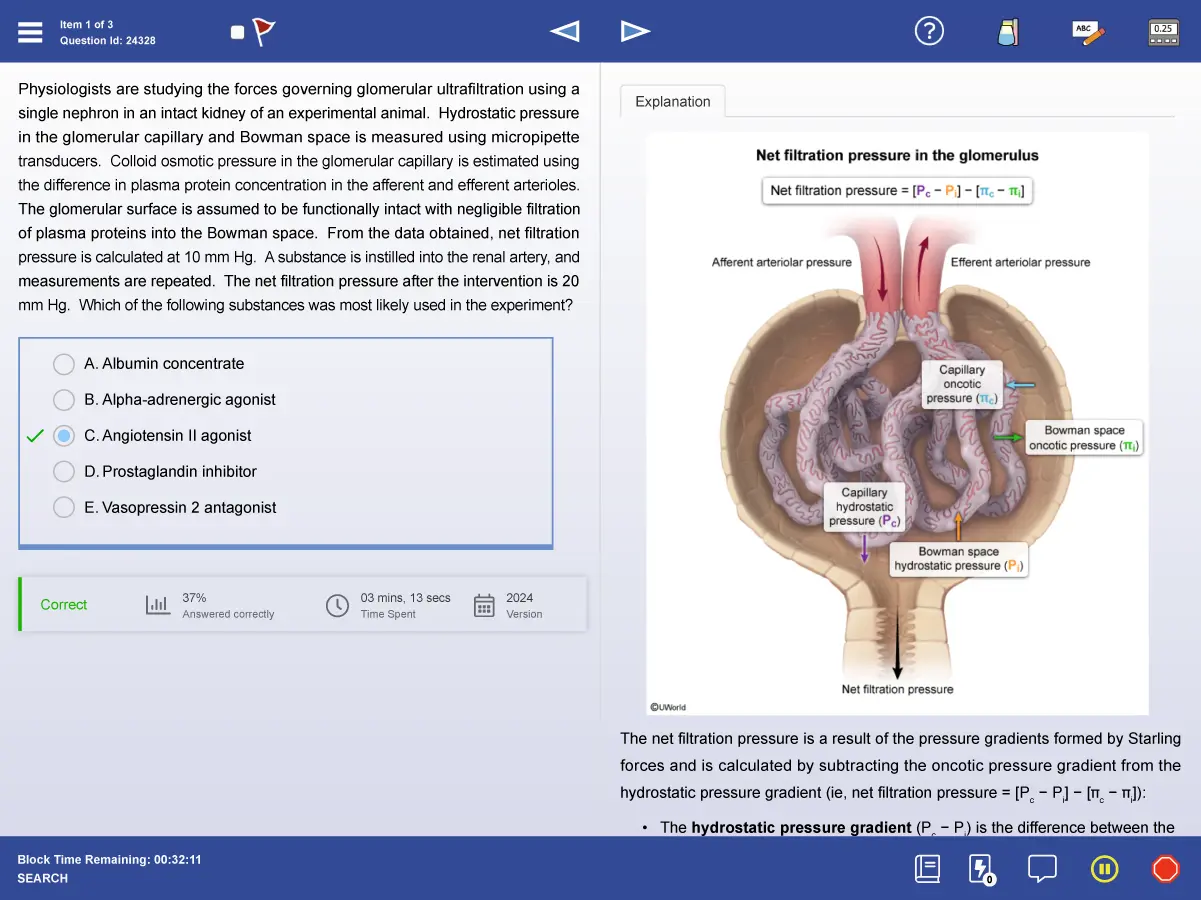End the block with red stop button
Screen dimensions: 1201x900
(x=1165, y=868)
